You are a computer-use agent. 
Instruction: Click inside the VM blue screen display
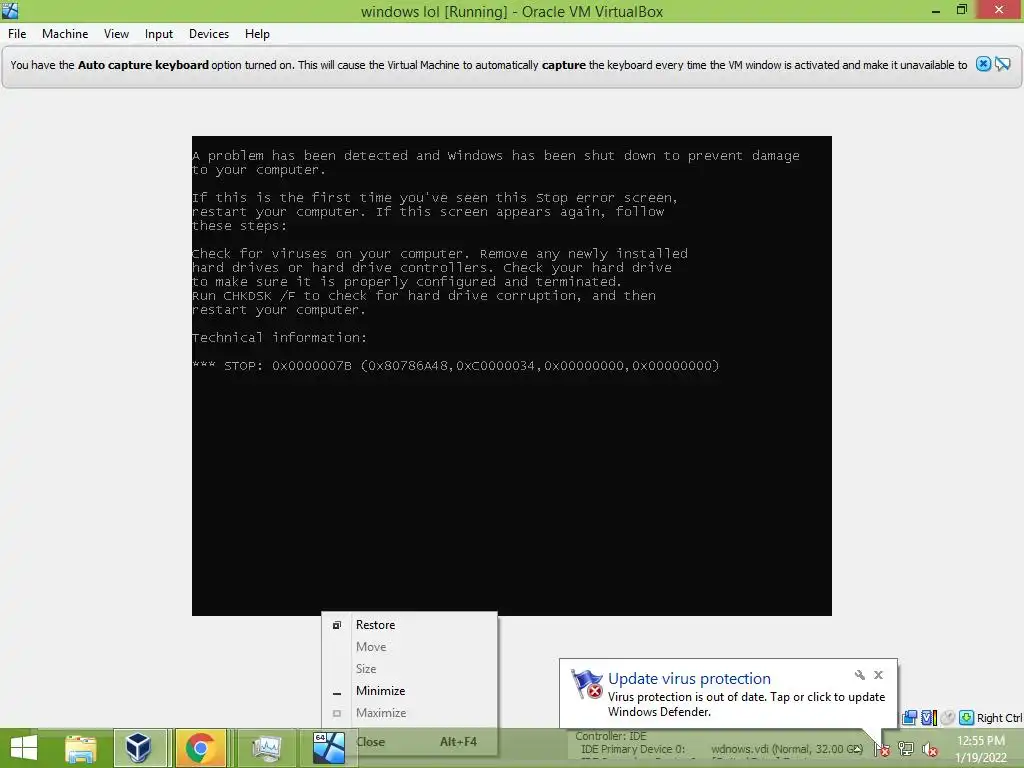[511, 376]
